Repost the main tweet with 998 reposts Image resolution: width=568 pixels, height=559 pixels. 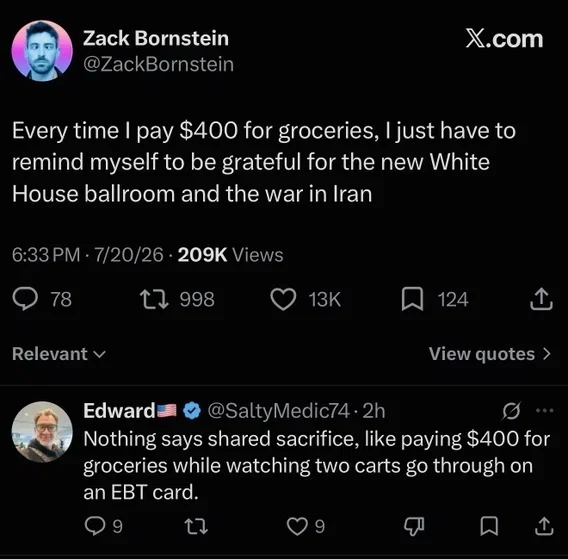click(x=155, y=299)
